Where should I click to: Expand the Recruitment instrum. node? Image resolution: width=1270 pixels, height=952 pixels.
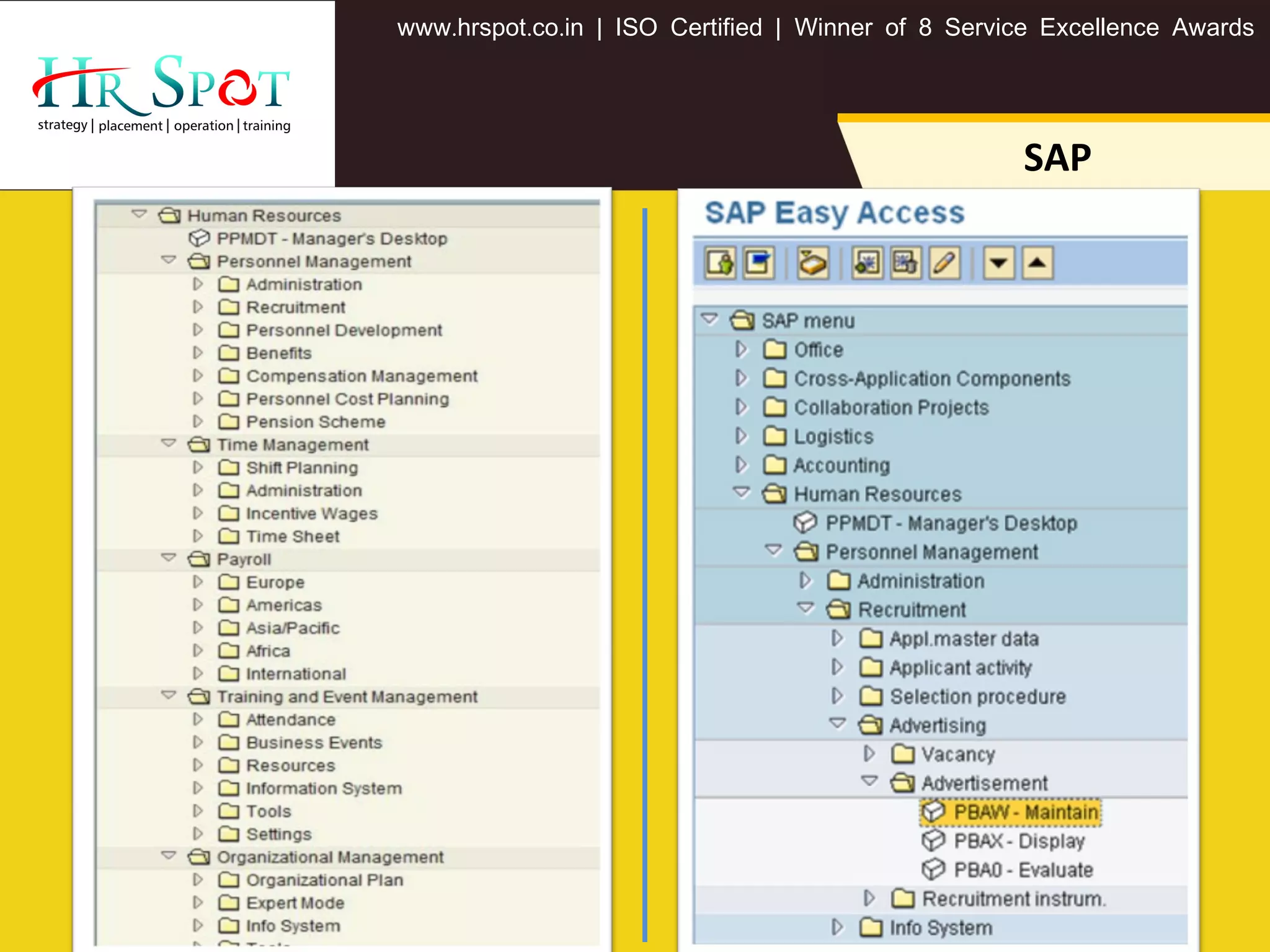(x=869, y=898)
